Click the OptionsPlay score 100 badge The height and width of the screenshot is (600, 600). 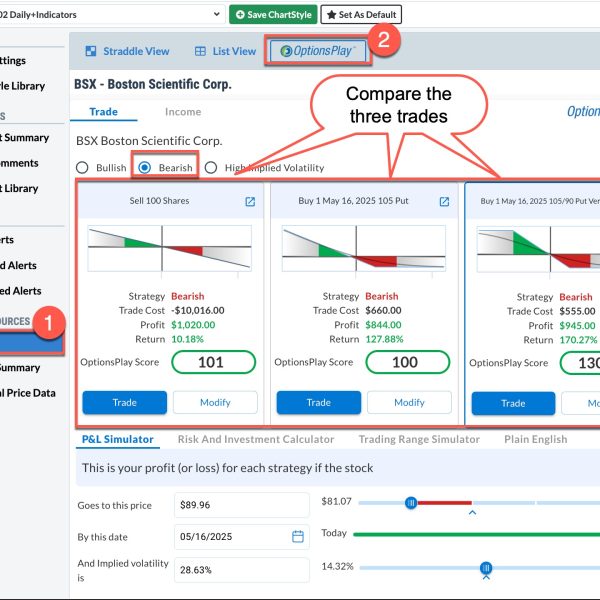408,362
